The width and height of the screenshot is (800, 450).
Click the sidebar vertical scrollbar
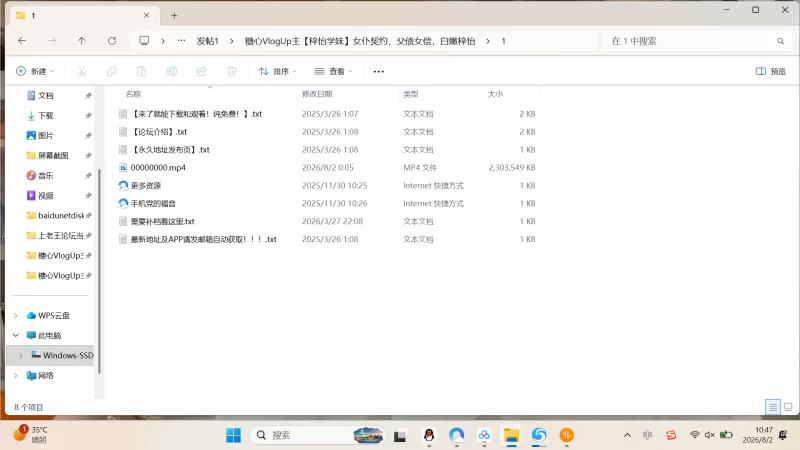point(99,270)
